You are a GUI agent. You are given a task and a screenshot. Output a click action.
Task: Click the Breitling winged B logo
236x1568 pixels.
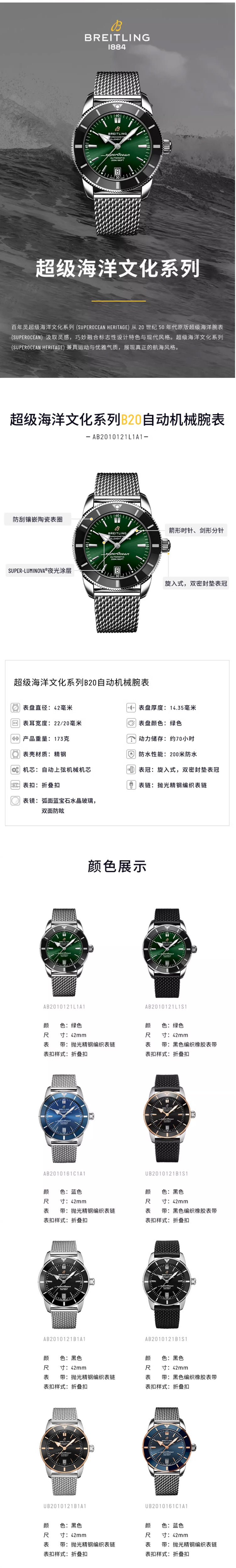116,25
